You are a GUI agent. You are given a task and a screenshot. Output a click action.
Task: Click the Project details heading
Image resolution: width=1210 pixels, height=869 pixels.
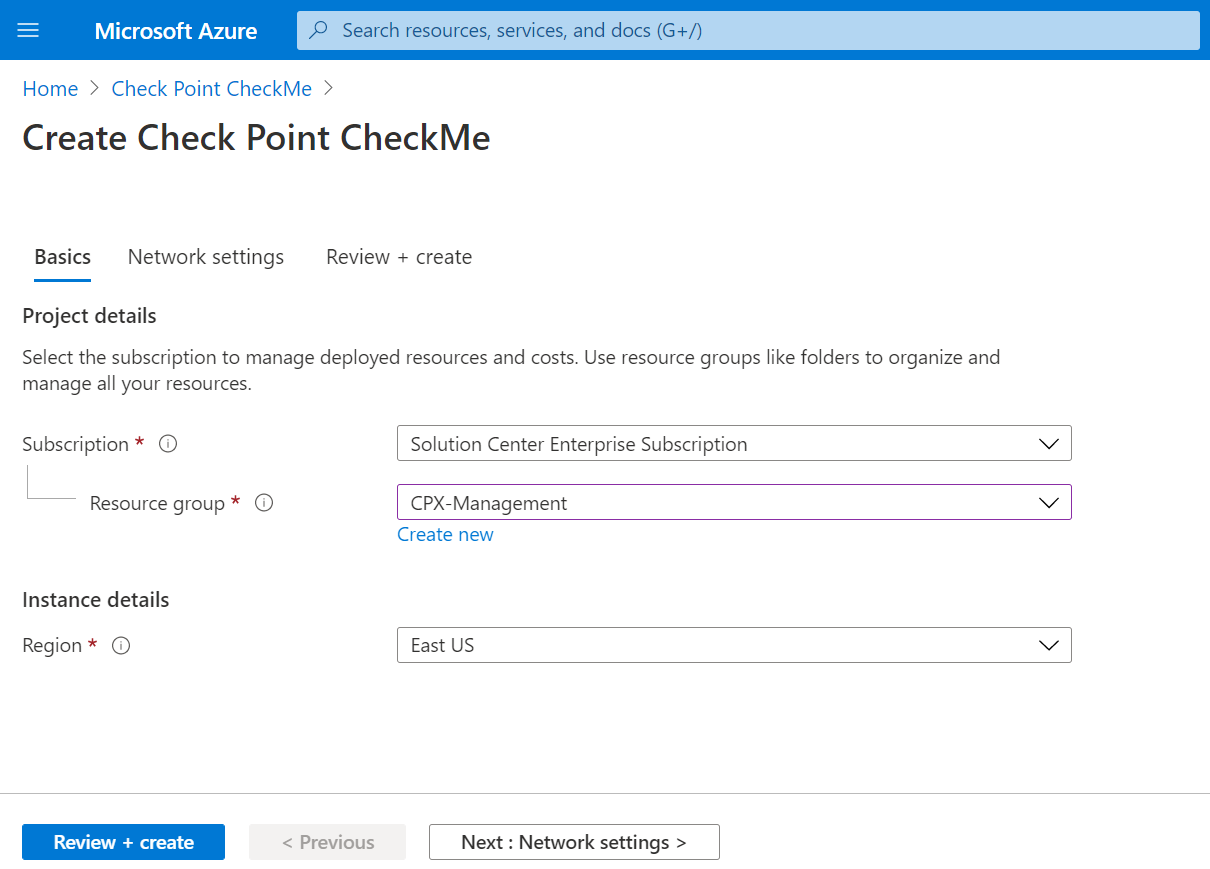coord(89,316)
